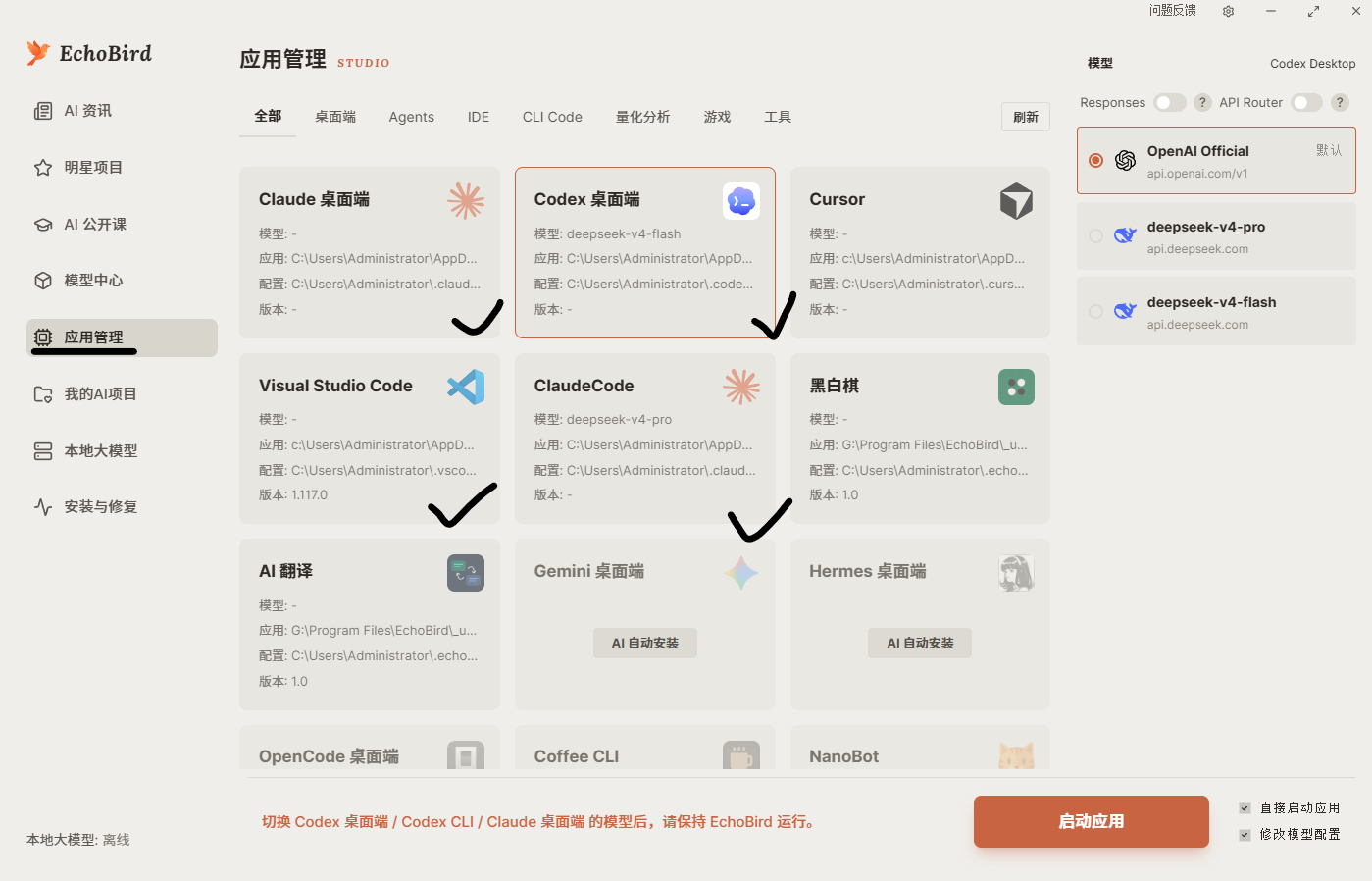Click the Cursor card title
The image size is (1372, 881).
(837, 199)
